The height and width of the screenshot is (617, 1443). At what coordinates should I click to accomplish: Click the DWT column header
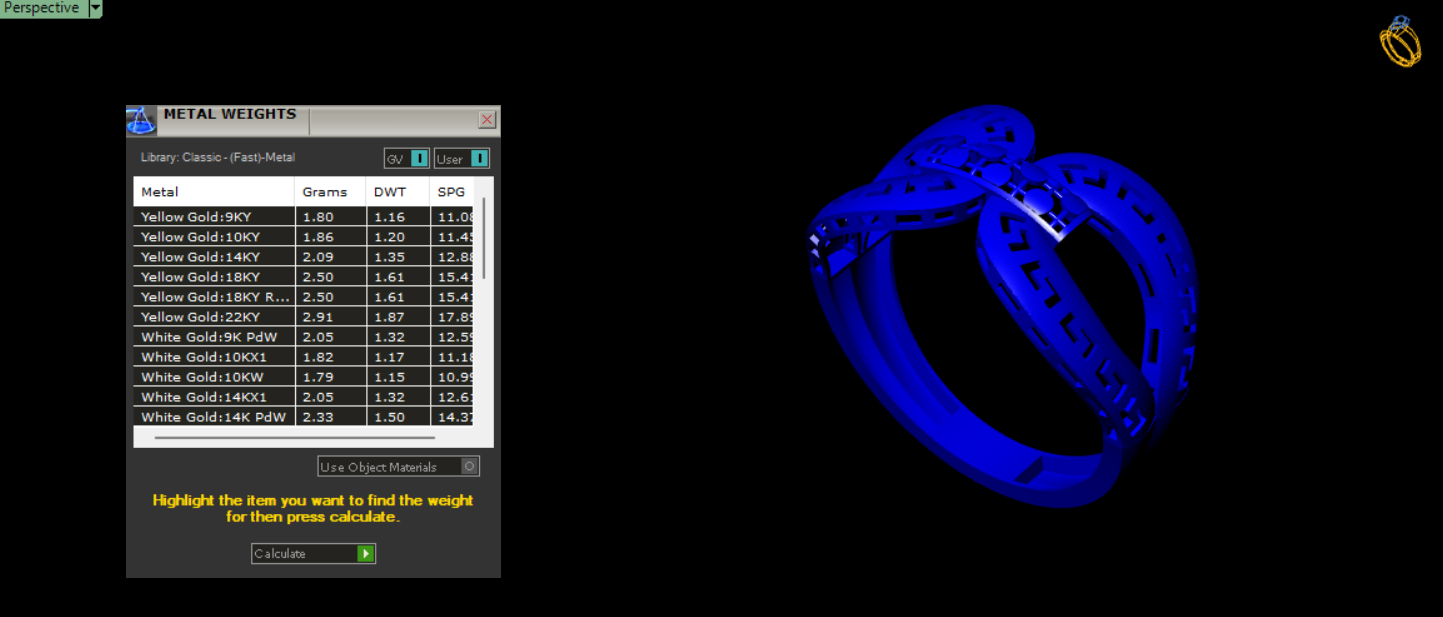pyautogui.click(x=396, y=192)
